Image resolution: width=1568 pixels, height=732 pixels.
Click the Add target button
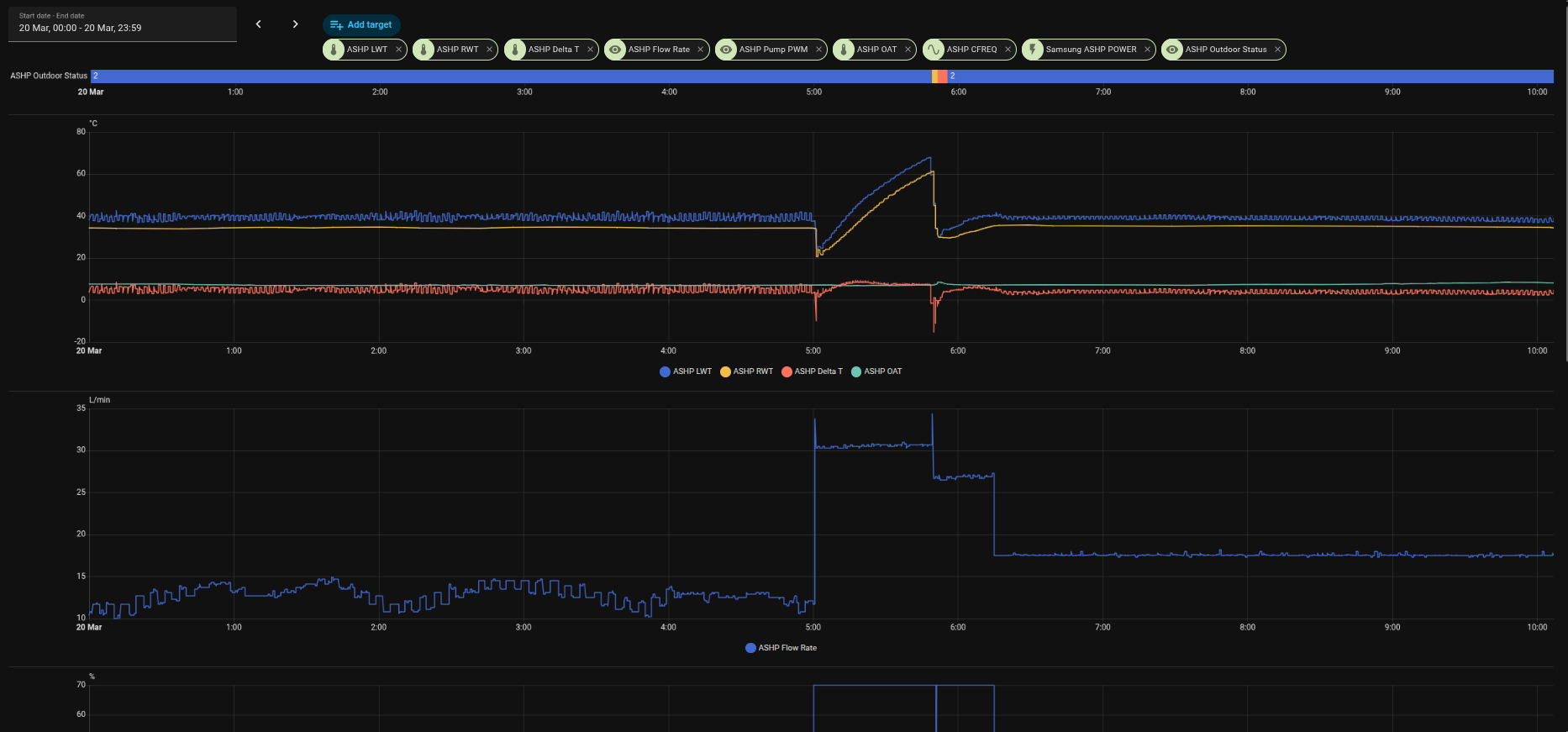pos(361,25)
